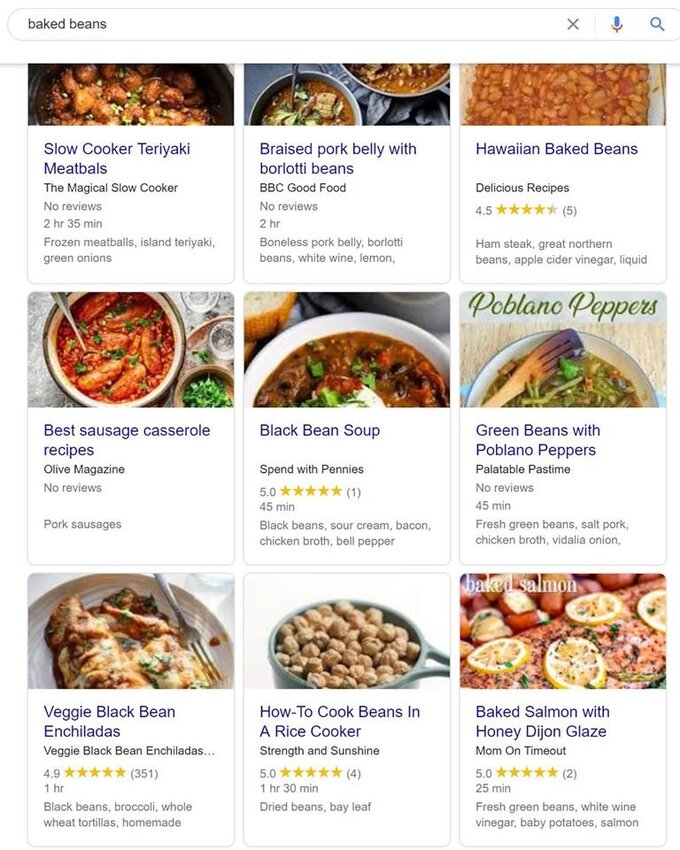Click the Poblano Peppers recipe image
Image resolution: width=680 pixels, height=850 pixels.
(x=562, y=350)
